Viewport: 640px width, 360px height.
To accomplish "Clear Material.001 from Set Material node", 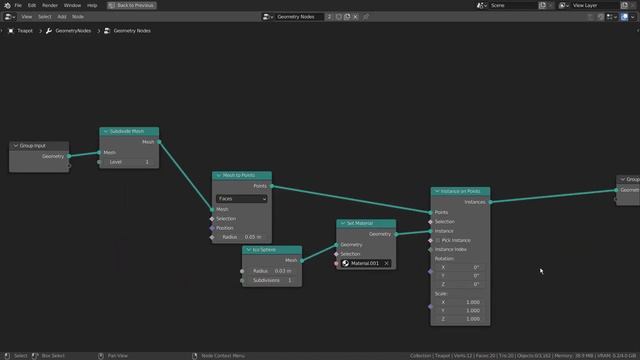I will pos(386,264).
